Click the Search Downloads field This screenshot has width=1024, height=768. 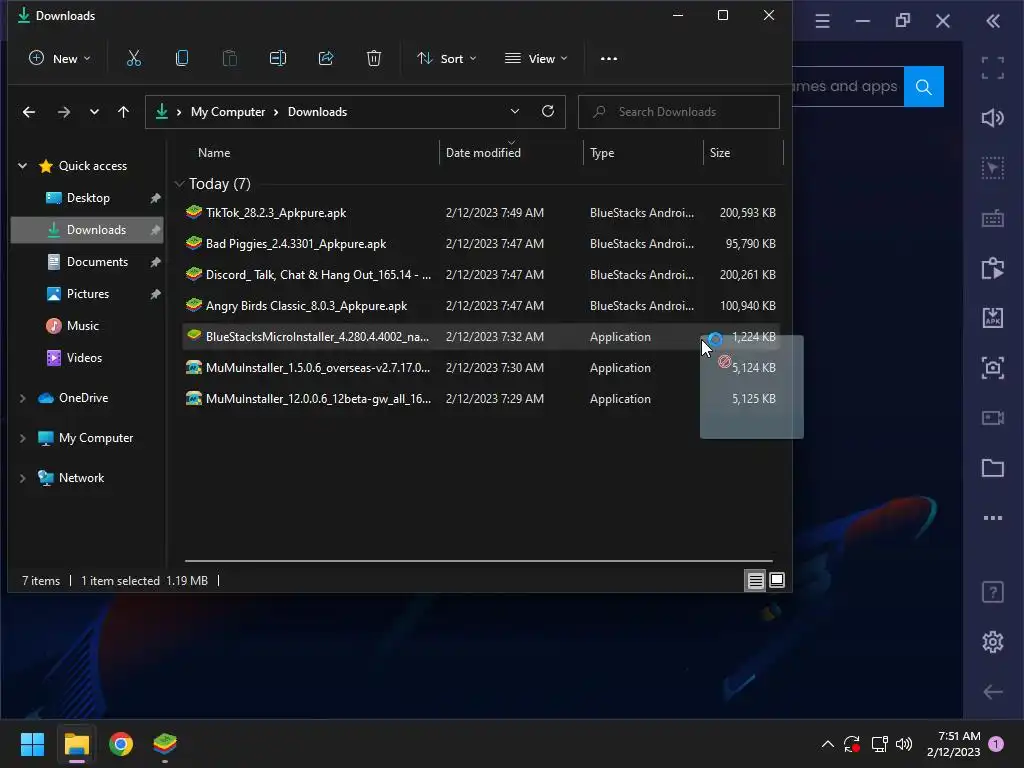(x=679, y=112)
